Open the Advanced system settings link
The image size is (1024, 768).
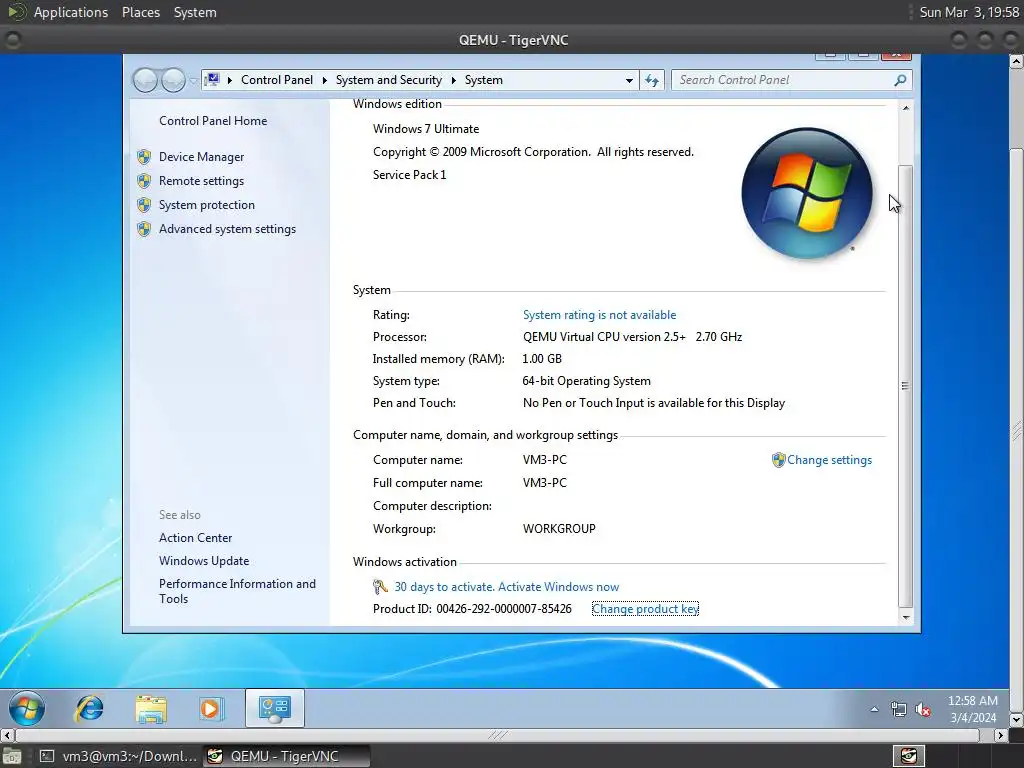pos(227,229)
